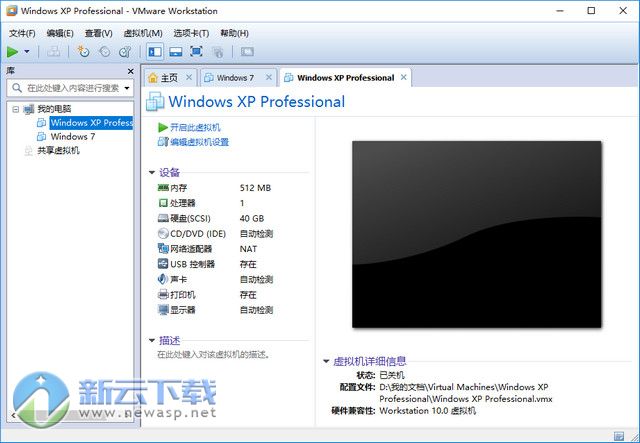Image resolution: width=640 pixels, height=443 pixels.
Task: Open the snapshot manager toolbar icon
Action: click(125, 52)
